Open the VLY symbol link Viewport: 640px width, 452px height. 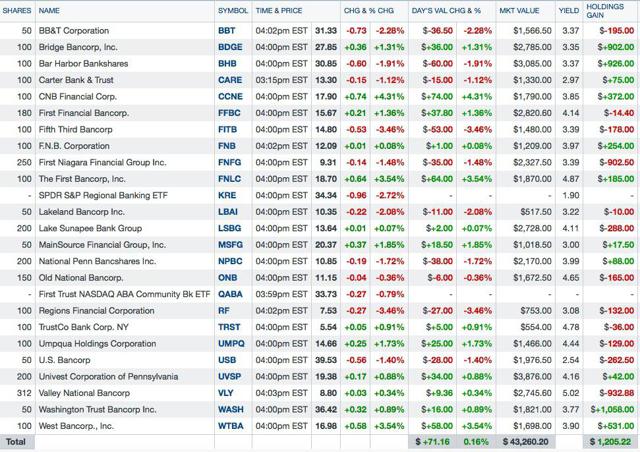click(x=226, y=393)
